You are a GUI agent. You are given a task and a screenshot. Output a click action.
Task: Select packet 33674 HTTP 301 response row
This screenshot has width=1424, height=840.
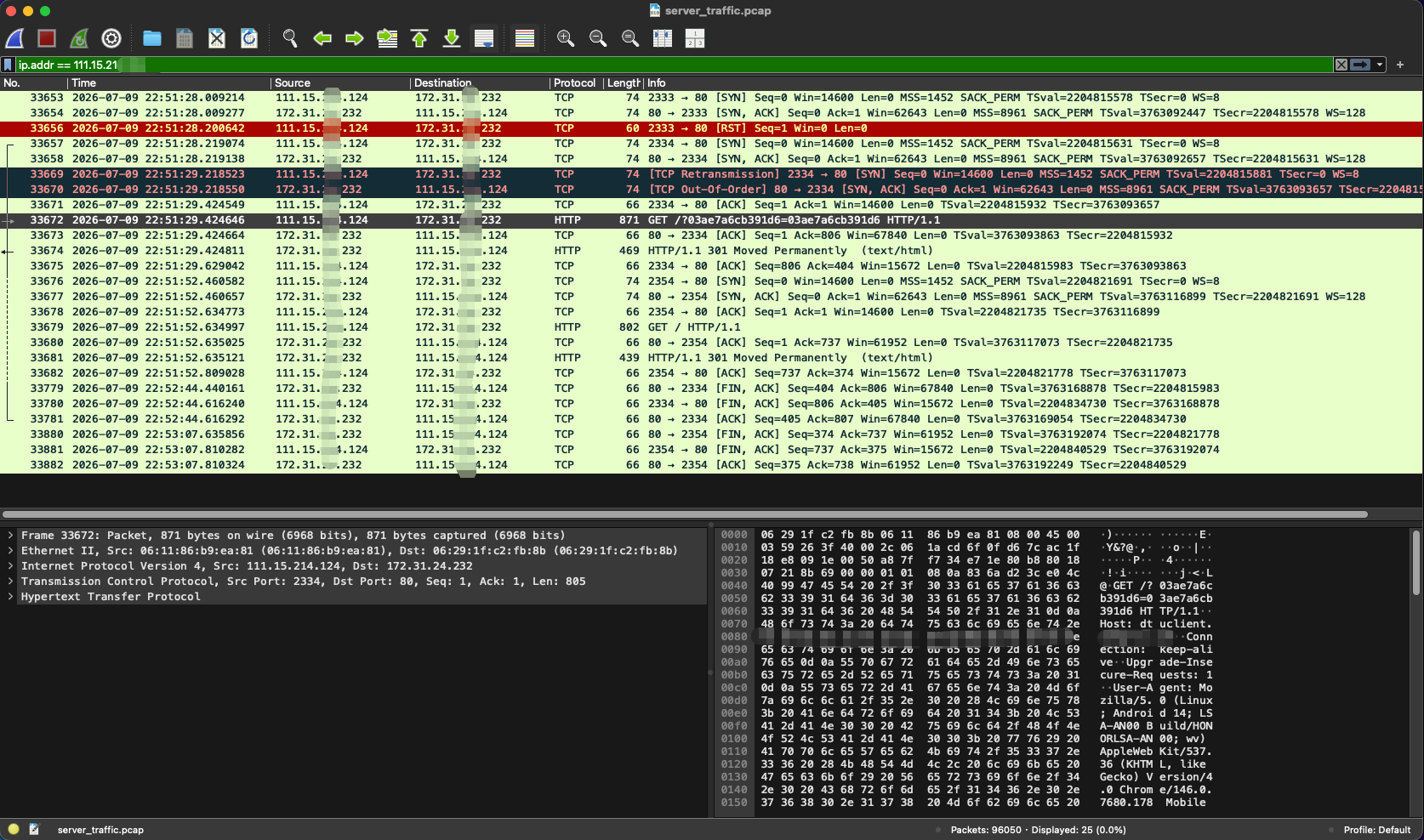[x=711, y=251]
